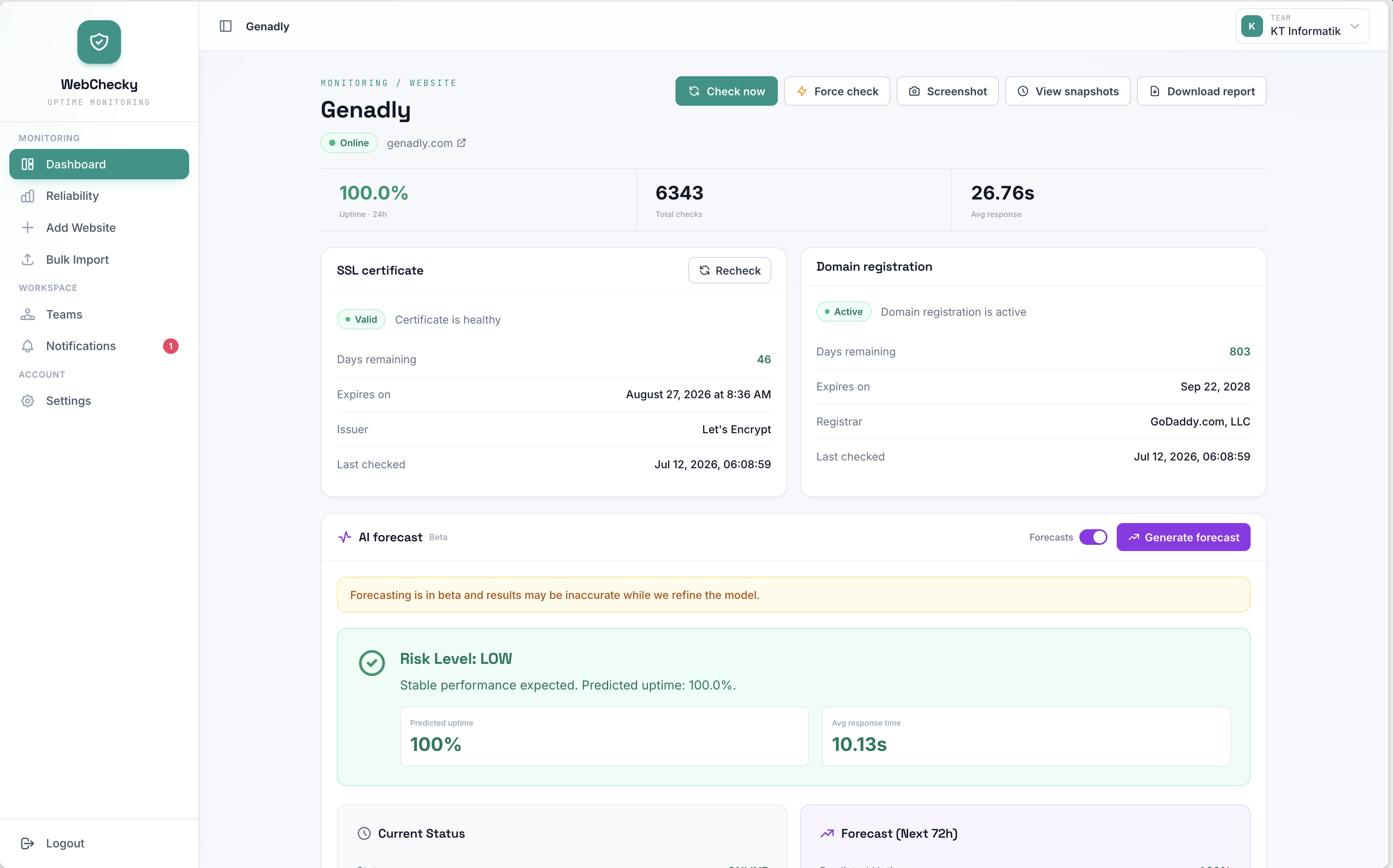Click the GoDaddy.com, LLC registrar value
The width and height of the screenshot is (1393, 868).
[1200, 422]
